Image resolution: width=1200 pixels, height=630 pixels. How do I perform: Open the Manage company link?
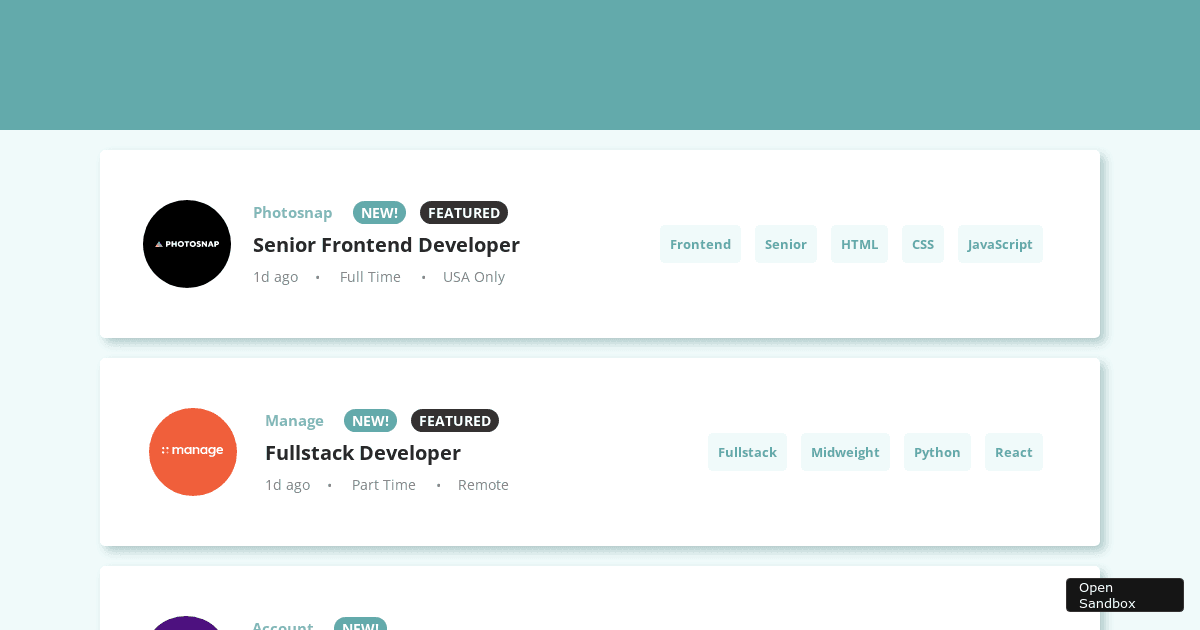click(294, 421)
